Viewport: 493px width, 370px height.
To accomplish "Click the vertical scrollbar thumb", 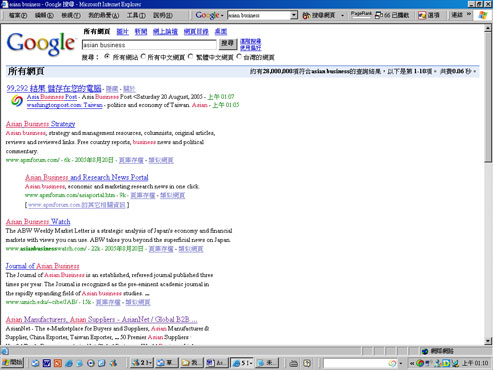I will pyautogui.click(x=488, y=97).
